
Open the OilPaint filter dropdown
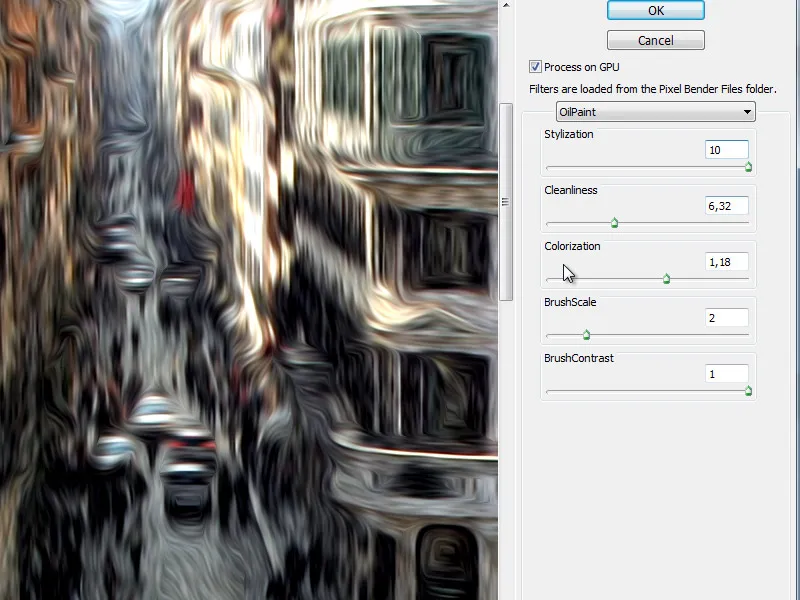656,112
